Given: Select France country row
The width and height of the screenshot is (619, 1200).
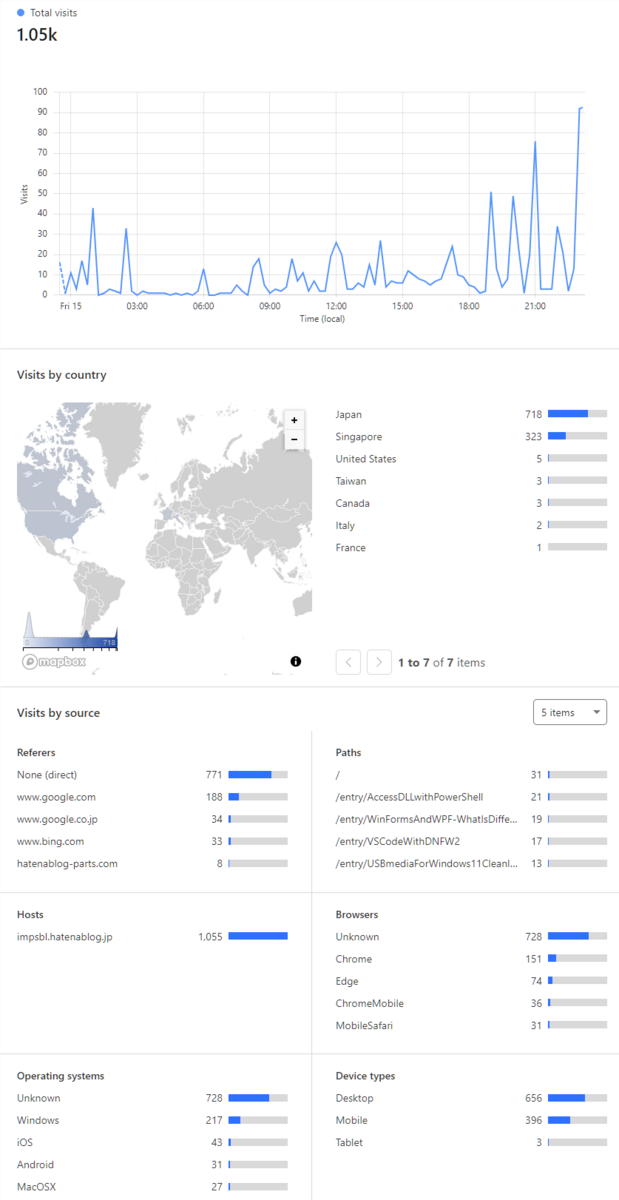Looking at the screenshot, I should point(471,547).
